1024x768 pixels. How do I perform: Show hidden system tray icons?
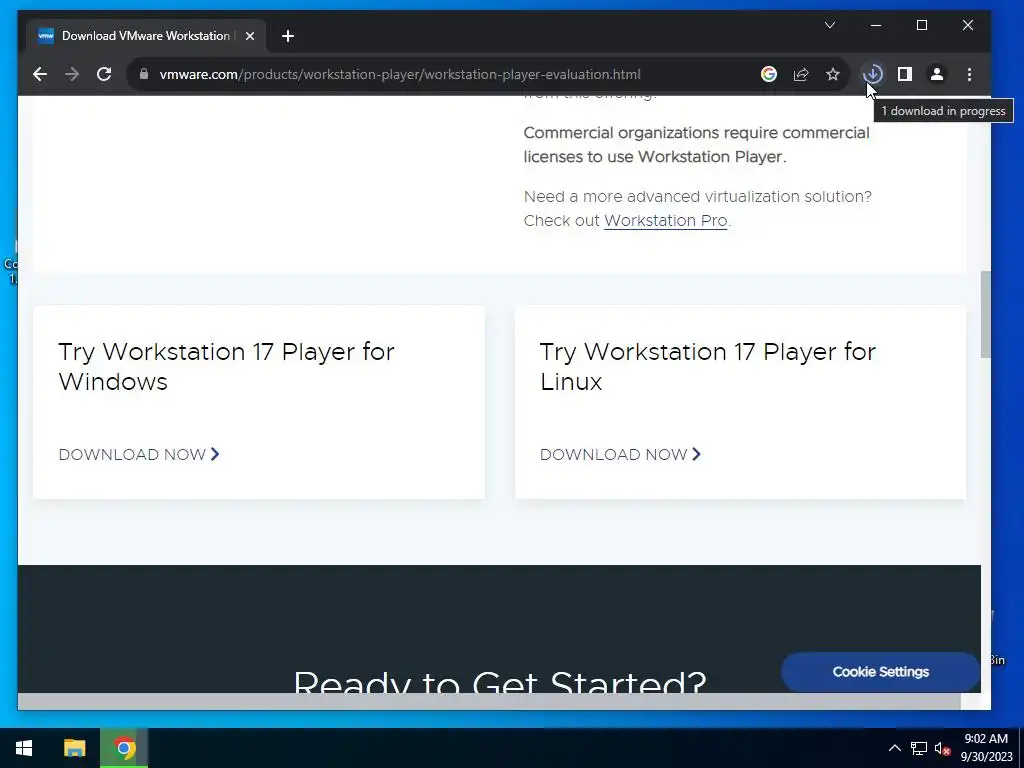[x=895, y=748]
